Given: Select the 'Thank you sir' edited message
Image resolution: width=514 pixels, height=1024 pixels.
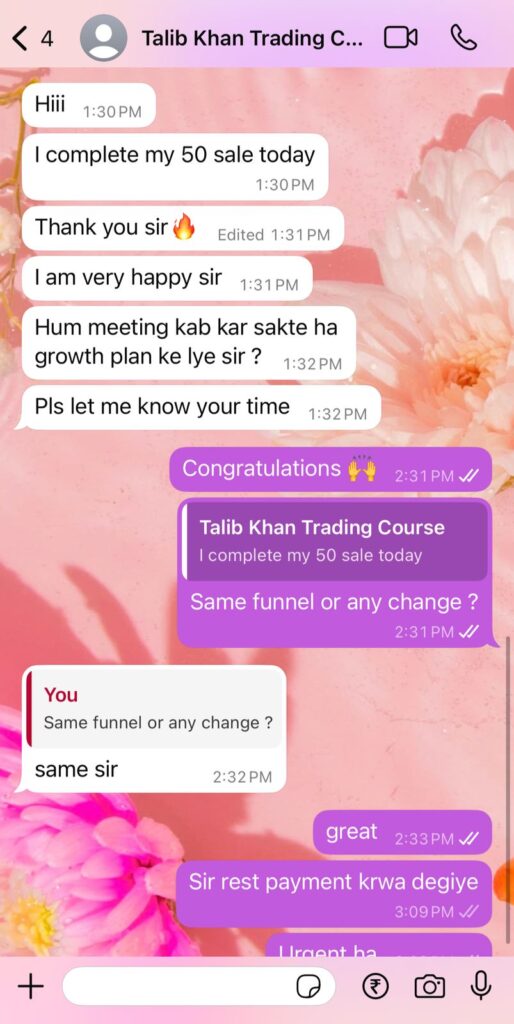Looking at the screenshot, I should [x=183, y=229].
